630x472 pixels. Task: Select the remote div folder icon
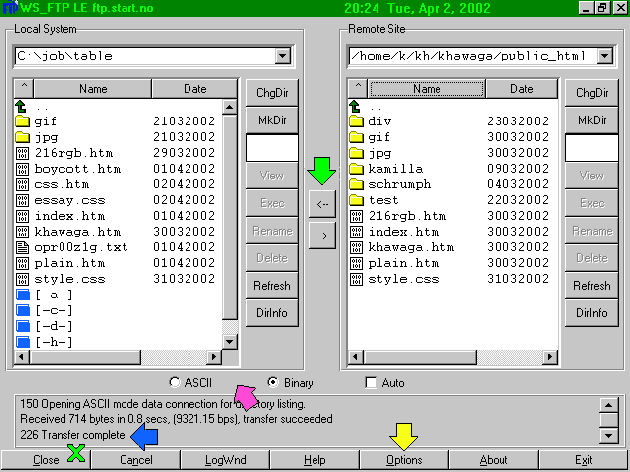tap(356, 121)
